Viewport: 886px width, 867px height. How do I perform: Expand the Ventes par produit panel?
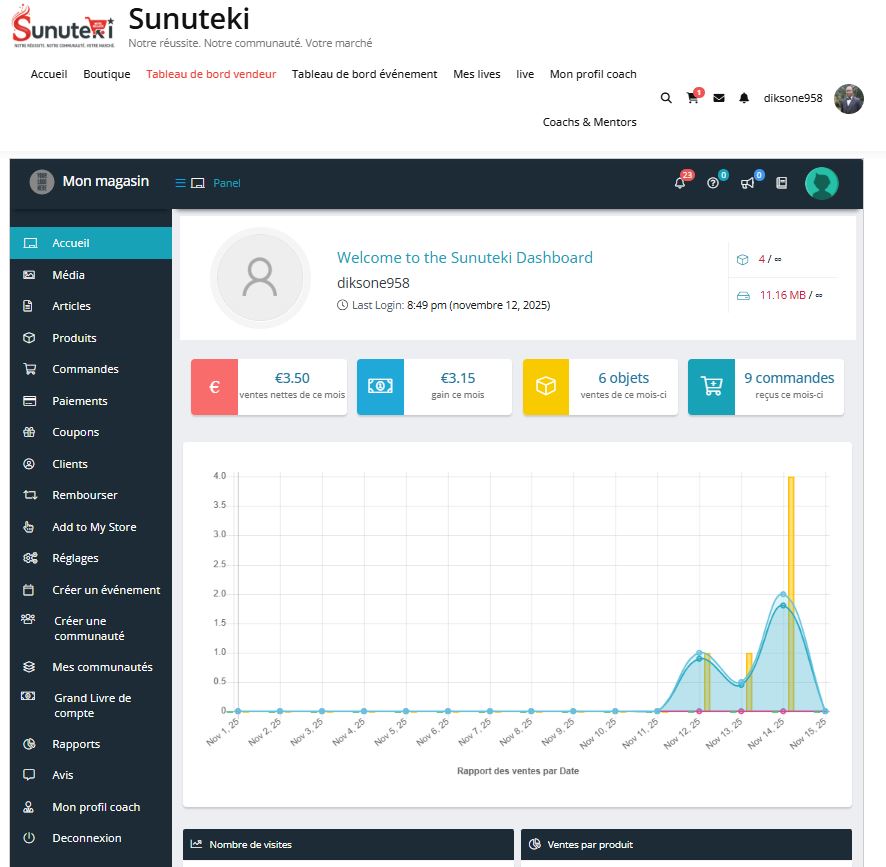686,844
